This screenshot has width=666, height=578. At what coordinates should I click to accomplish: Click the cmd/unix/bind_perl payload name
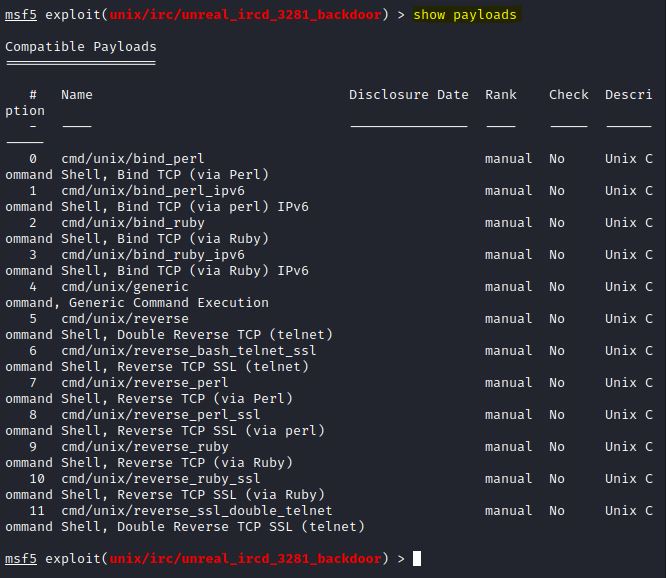pos(132,159)
